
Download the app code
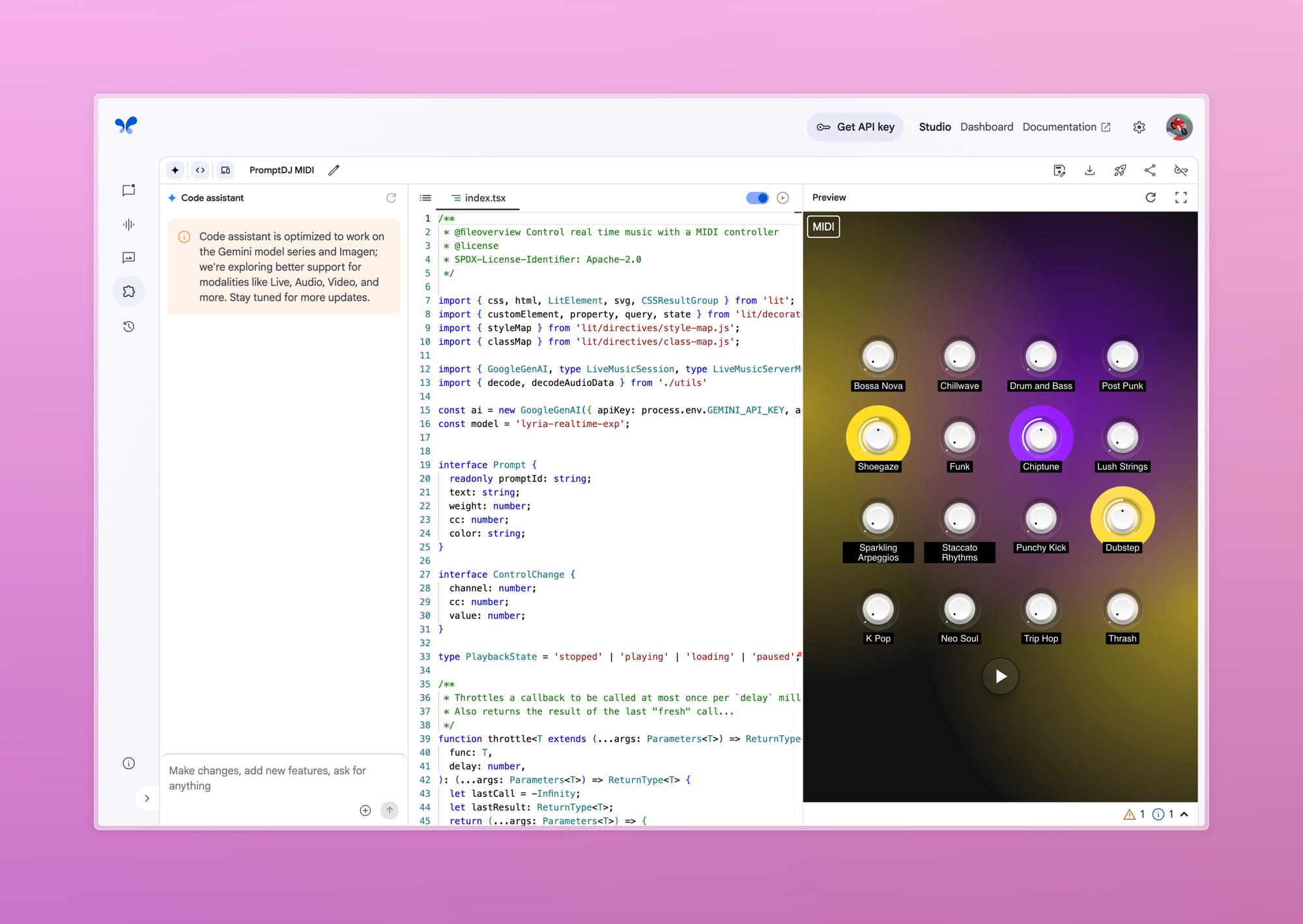click(x=1089, y=170)
